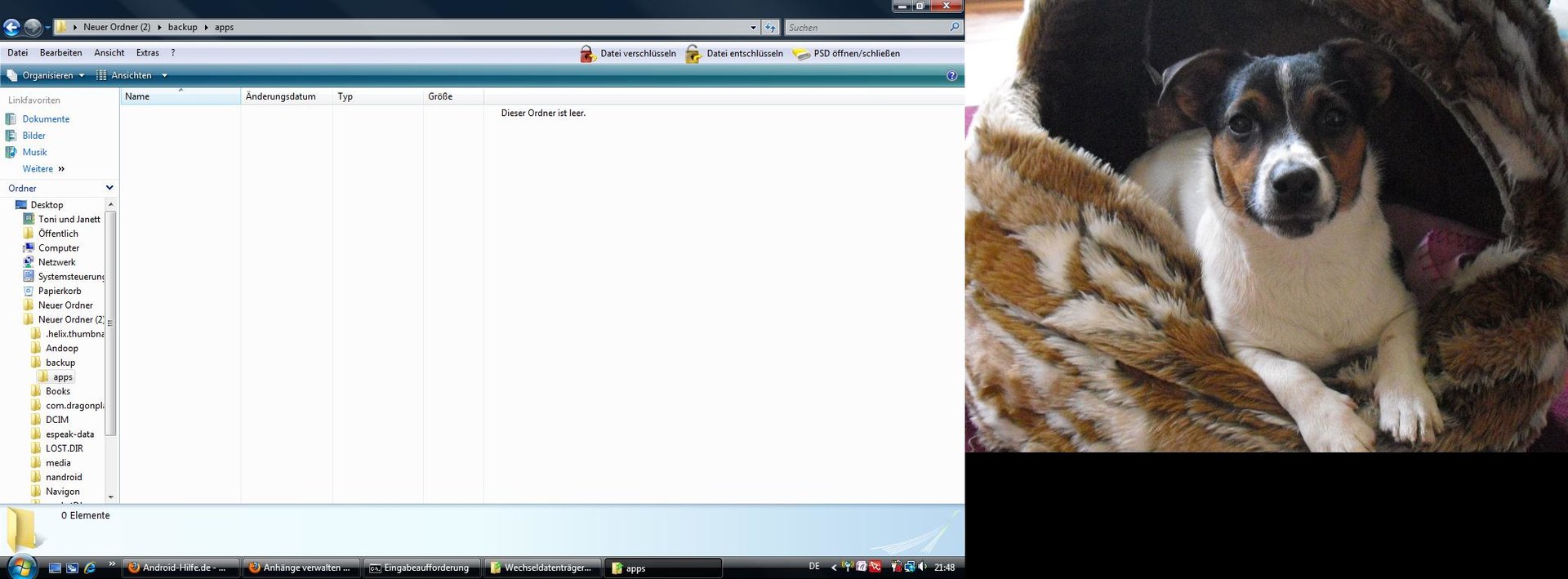1568x579 pixels.
Task: Select Computer in the folder tree
Action: point(59,248)
